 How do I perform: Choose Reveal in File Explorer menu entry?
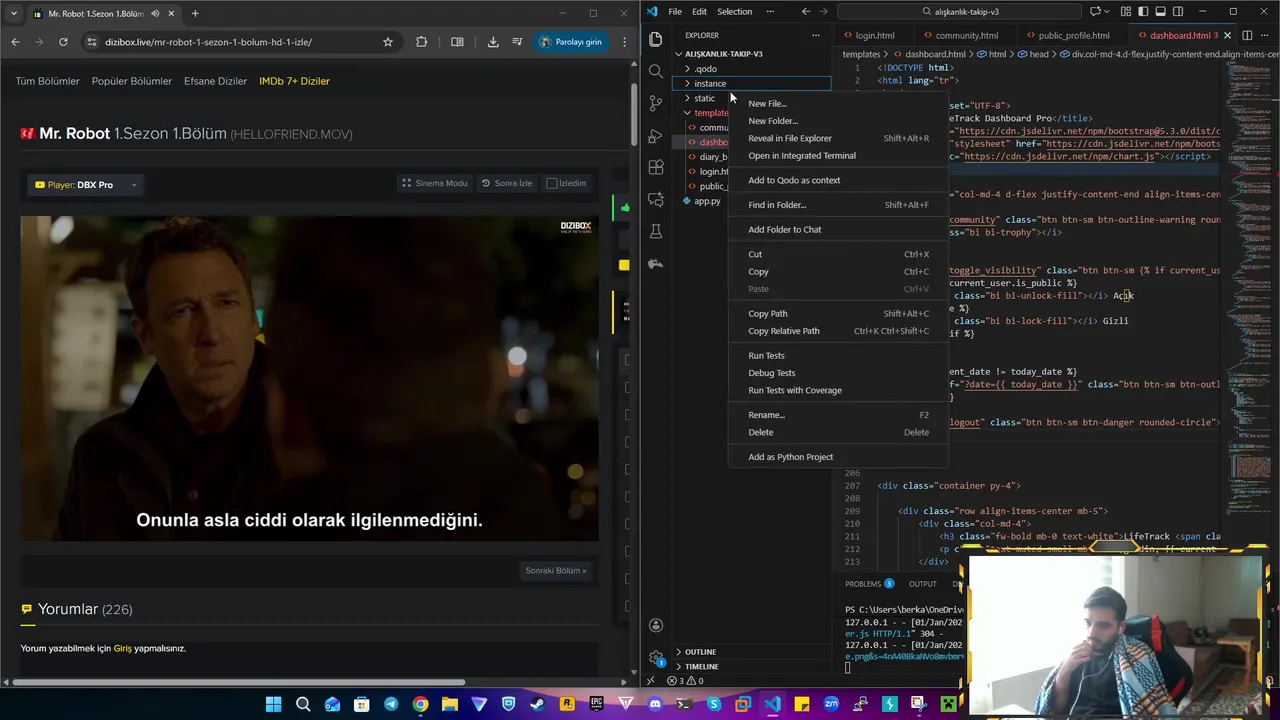838,138
